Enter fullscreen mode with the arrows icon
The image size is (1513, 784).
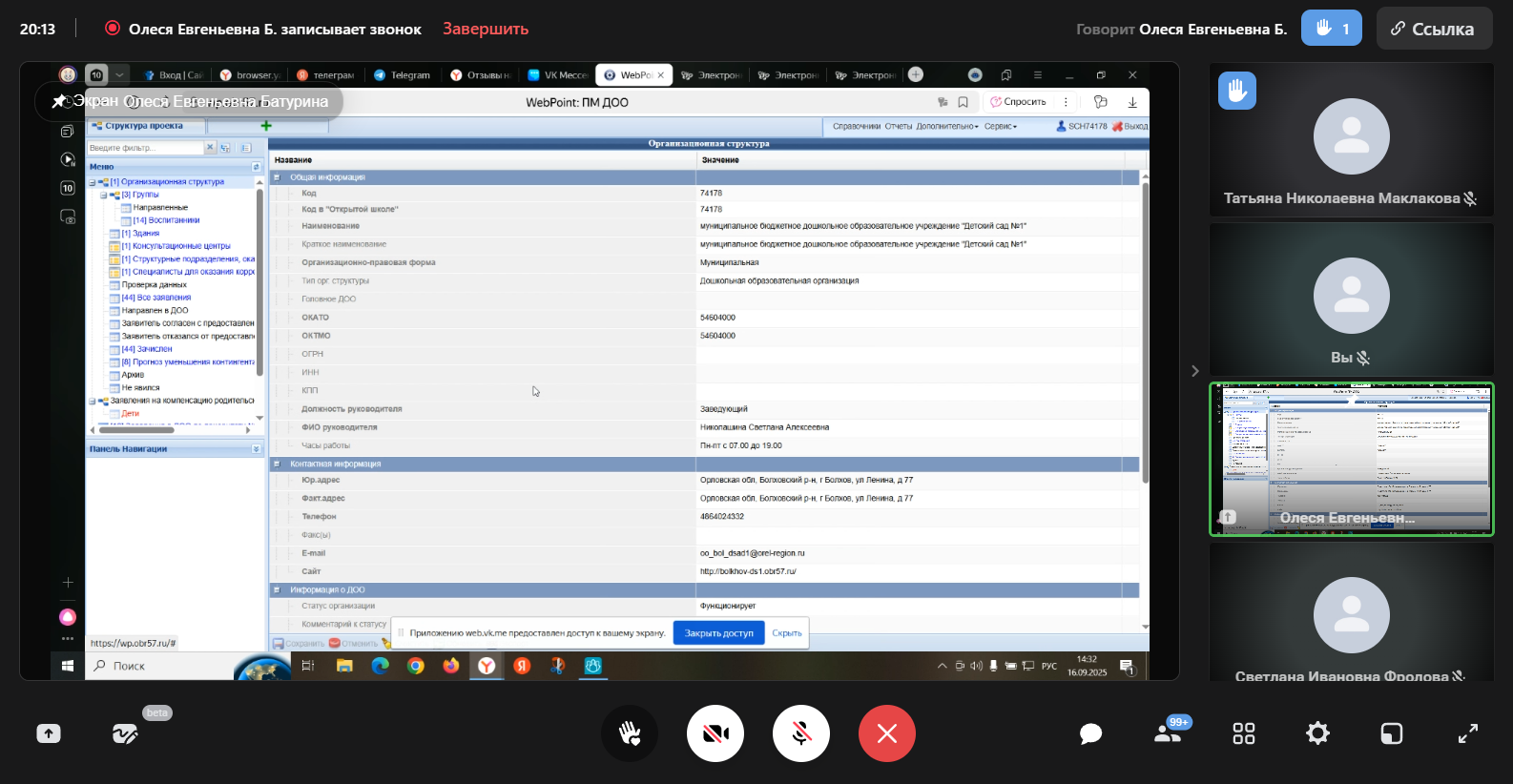1467,733
